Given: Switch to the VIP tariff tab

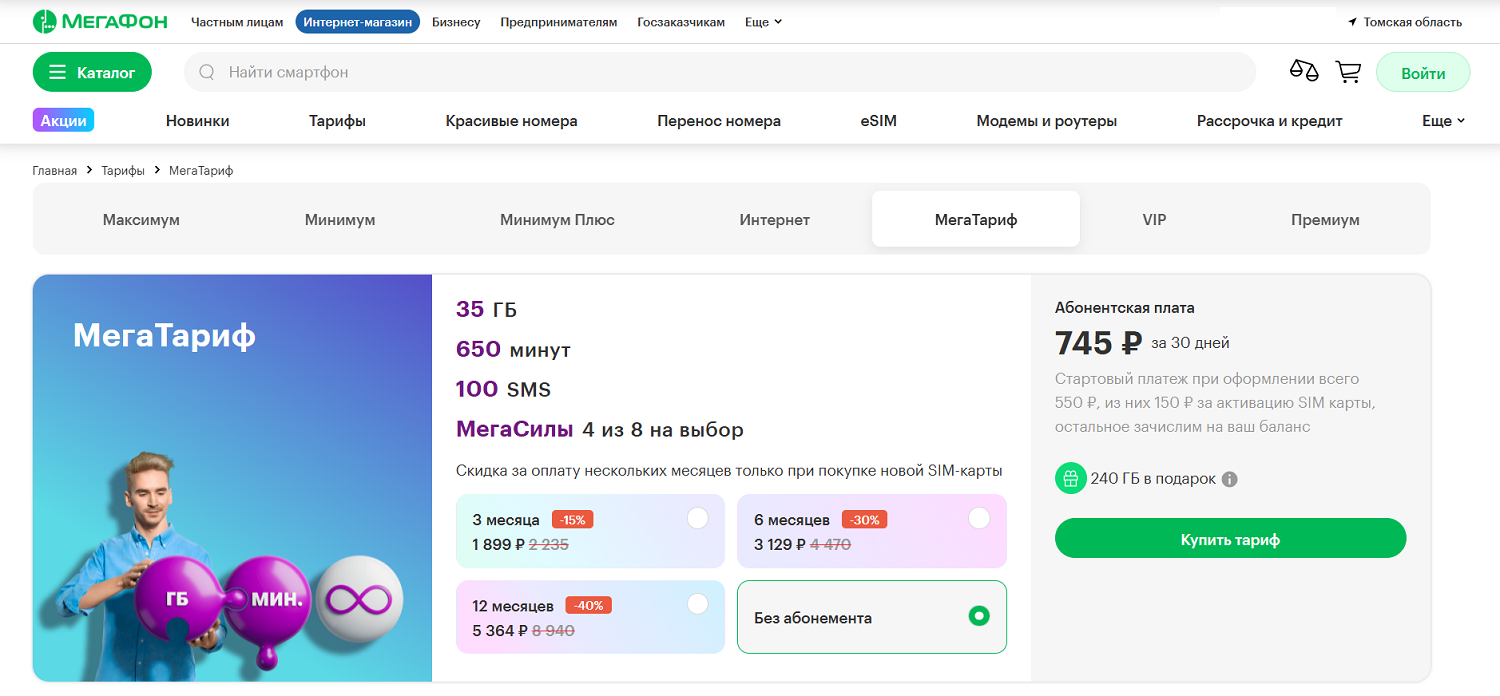Looking at the screenshot, I should pos(1154,219).
